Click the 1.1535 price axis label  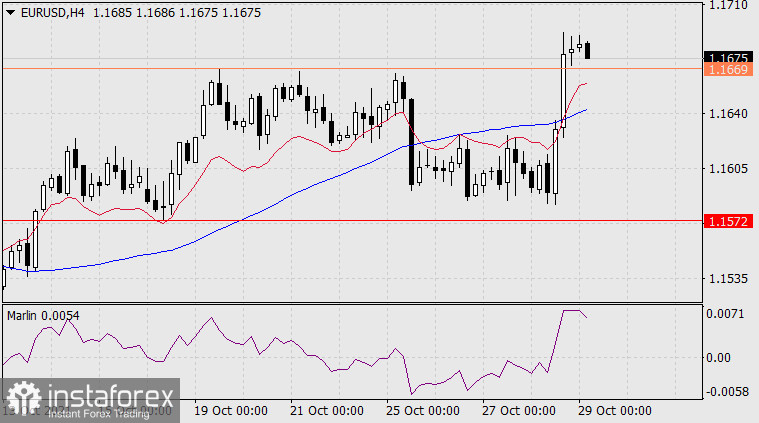pos(726,278)
